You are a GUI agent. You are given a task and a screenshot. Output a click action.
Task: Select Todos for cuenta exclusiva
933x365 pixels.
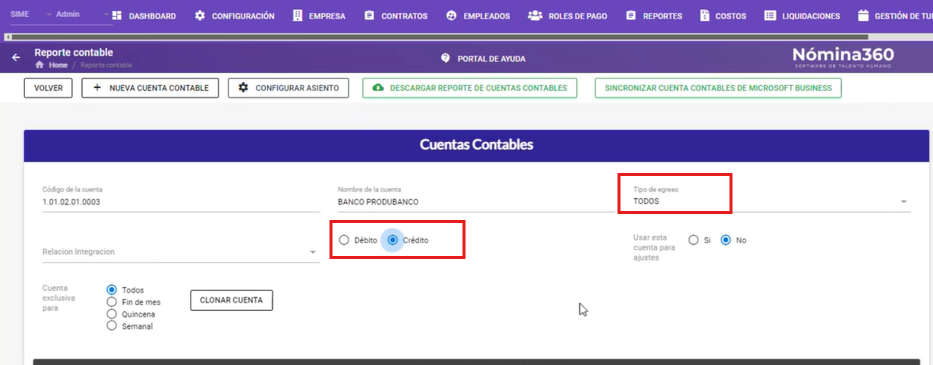pos(111,290)
